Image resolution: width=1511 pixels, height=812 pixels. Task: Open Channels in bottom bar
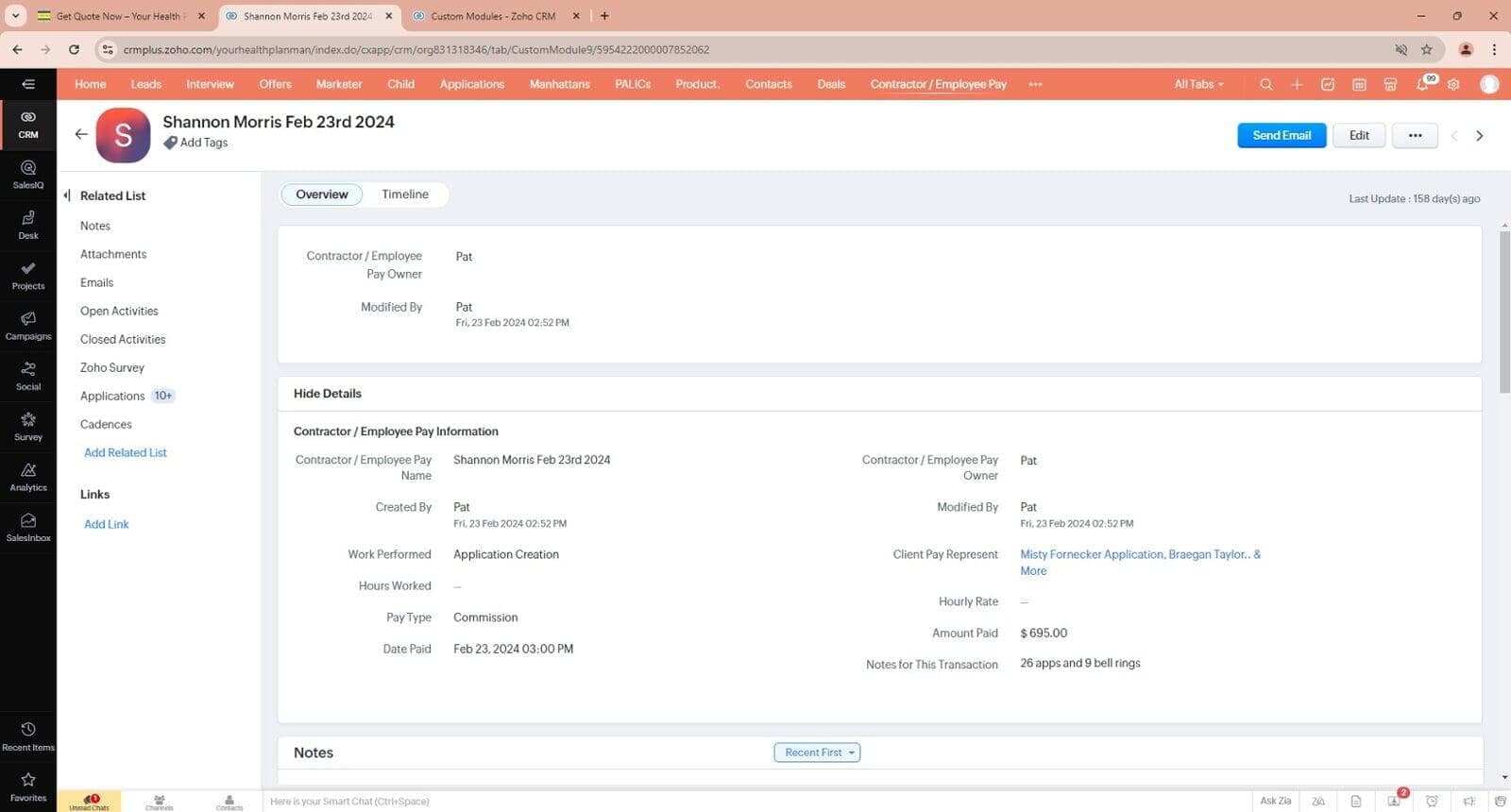[x=159, y=802]
